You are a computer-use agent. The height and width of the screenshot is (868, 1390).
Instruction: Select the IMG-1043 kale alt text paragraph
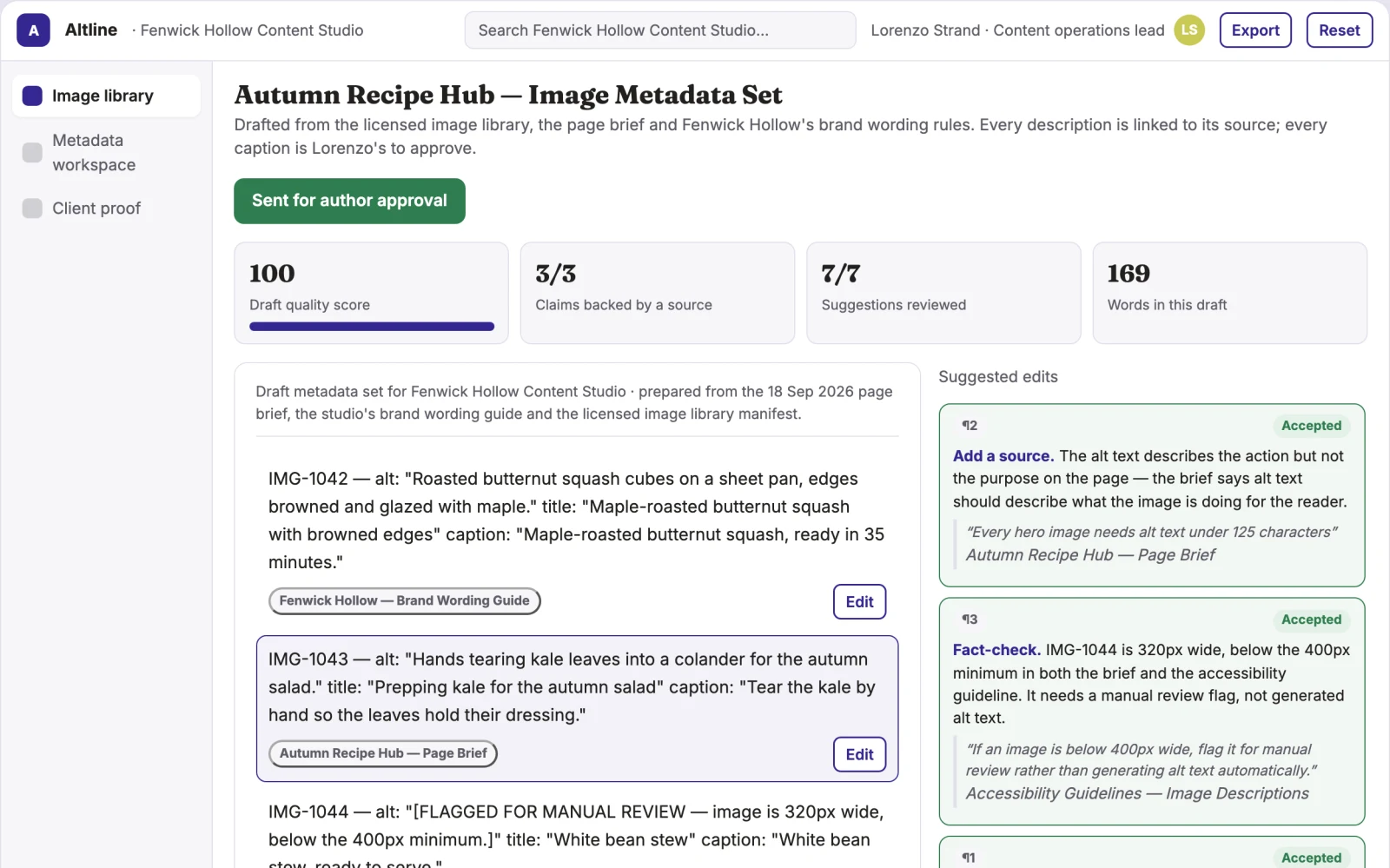(578, 687)
